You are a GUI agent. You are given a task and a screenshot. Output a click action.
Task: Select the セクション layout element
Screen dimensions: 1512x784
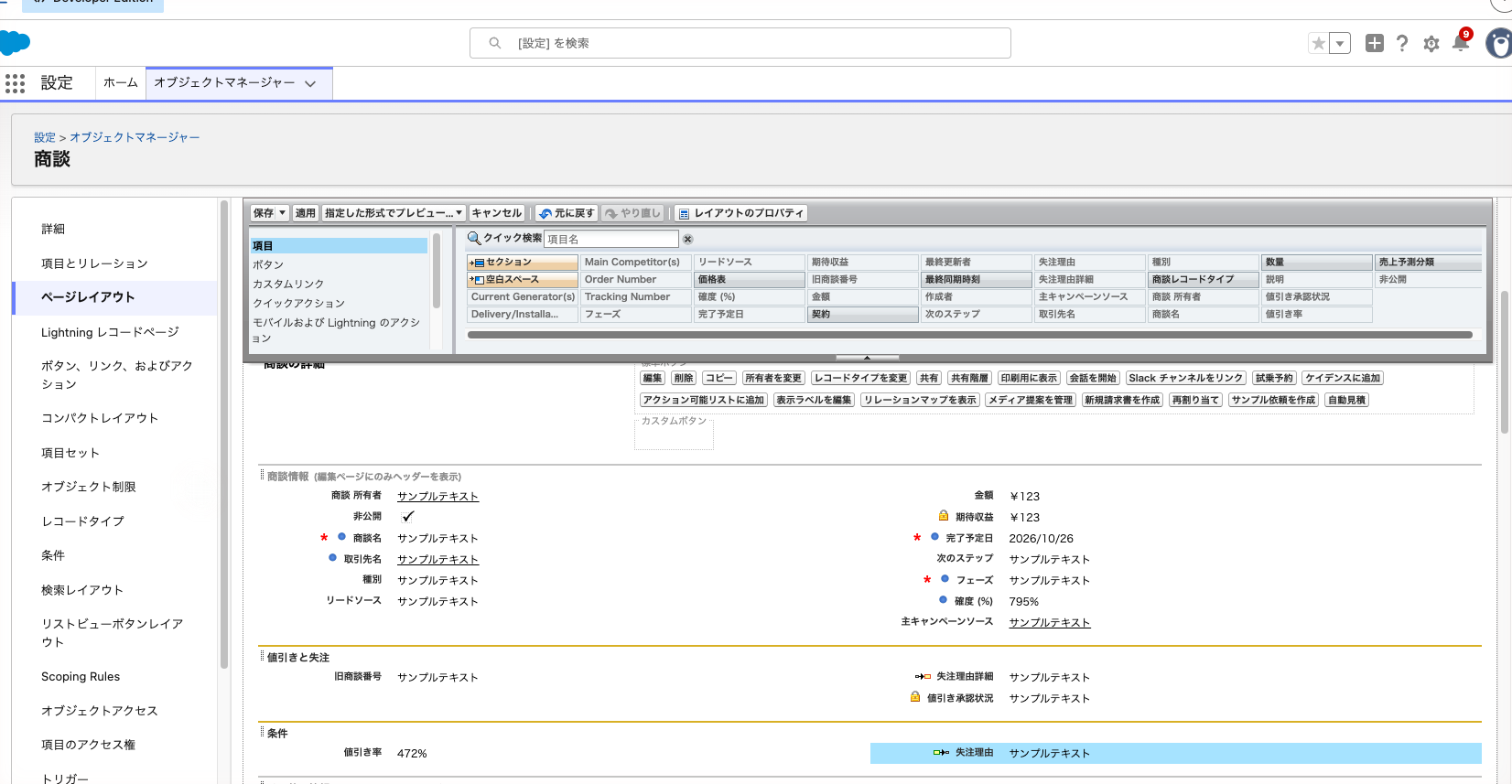[522, 263]
